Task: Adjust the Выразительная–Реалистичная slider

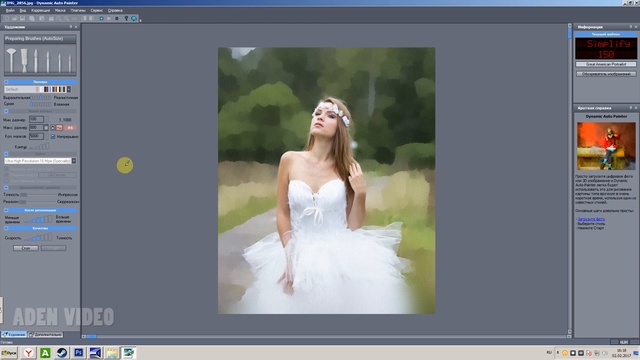Action: pos(42,98)
